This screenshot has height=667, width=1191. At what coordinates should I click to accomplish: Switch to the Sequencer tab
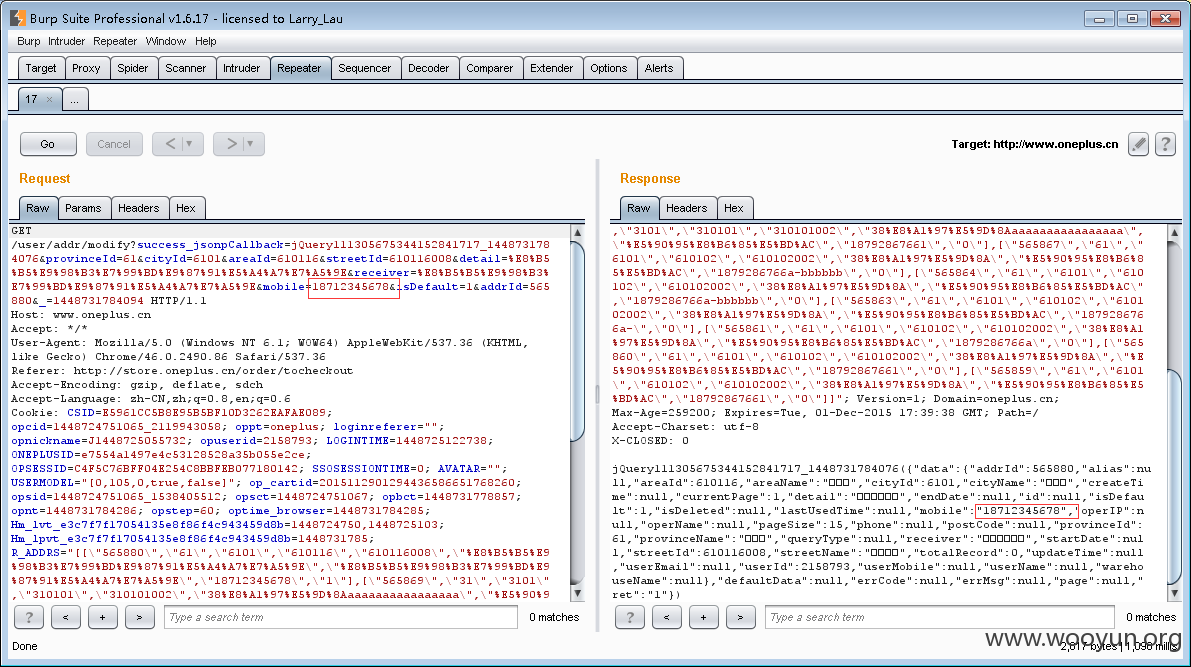pos(365,68)
